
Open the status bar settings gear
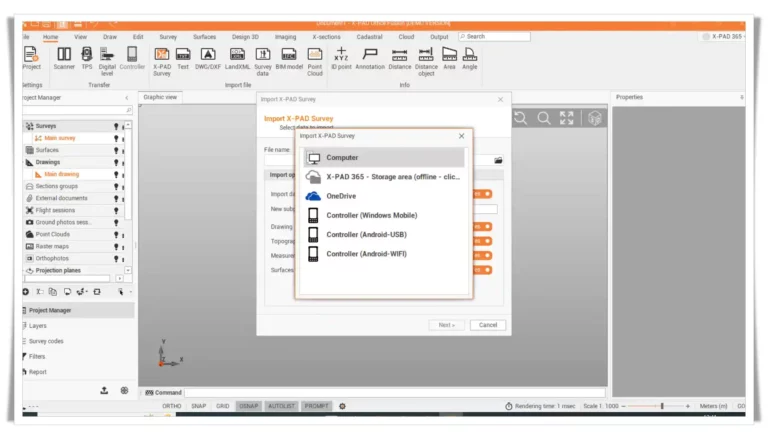(342, 406)
